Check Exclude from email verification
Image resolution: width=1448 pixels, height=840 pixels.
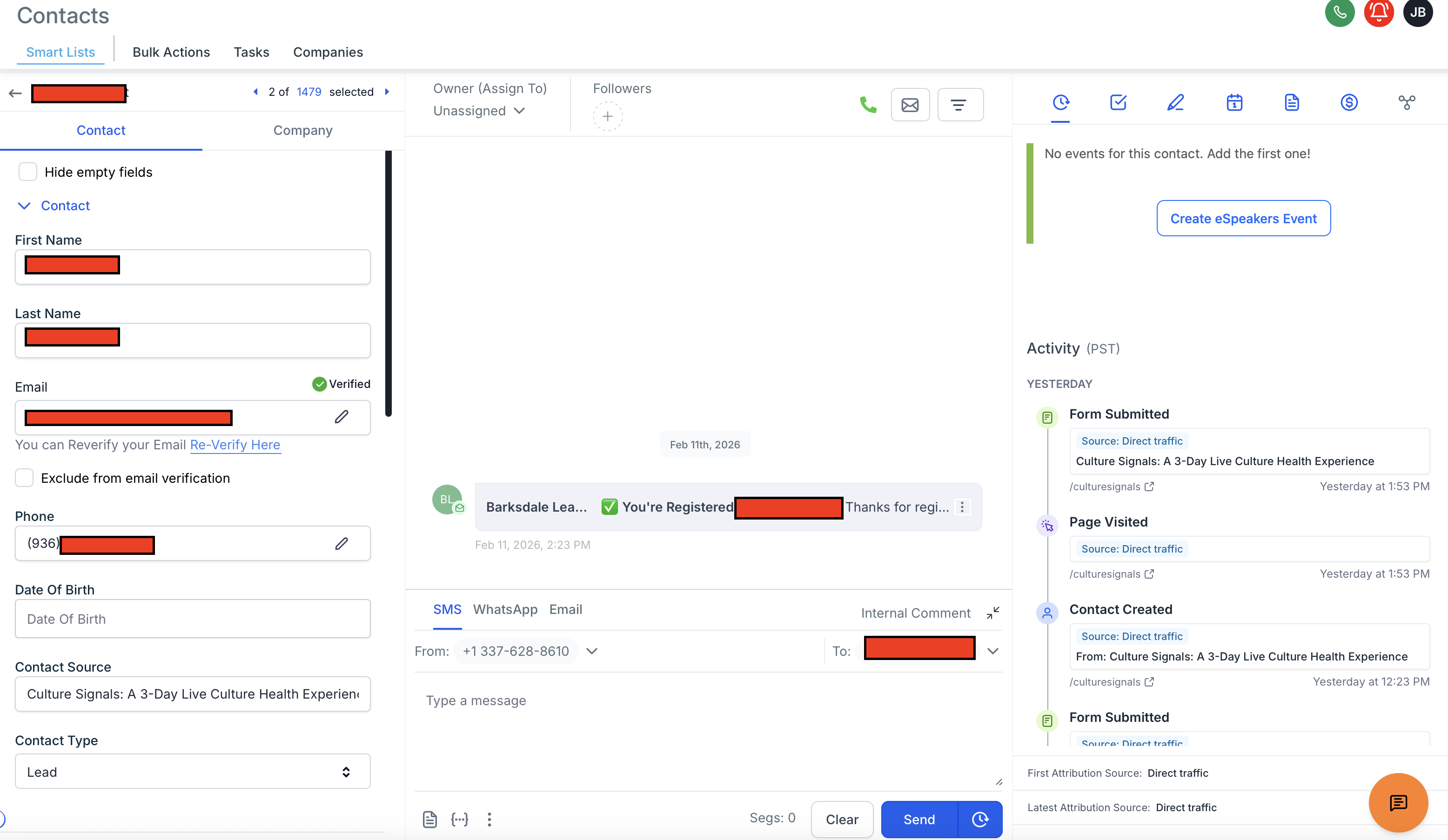click(x=24, y=478)
